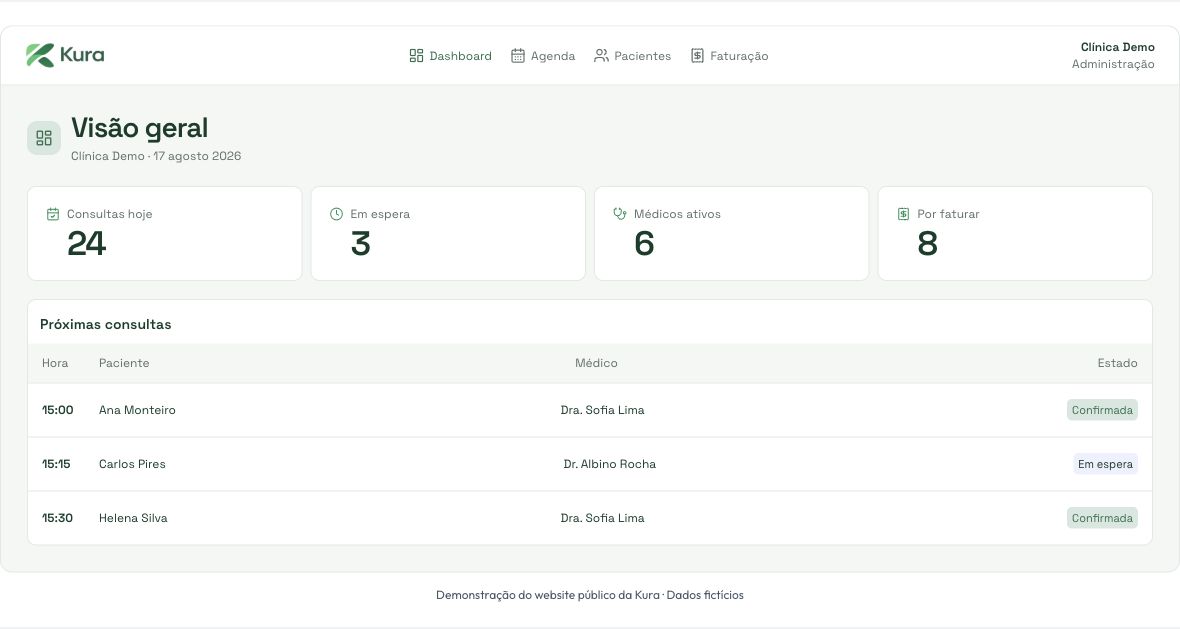
Task: Click the 15:15 appointment time
Action: point(56,464)
